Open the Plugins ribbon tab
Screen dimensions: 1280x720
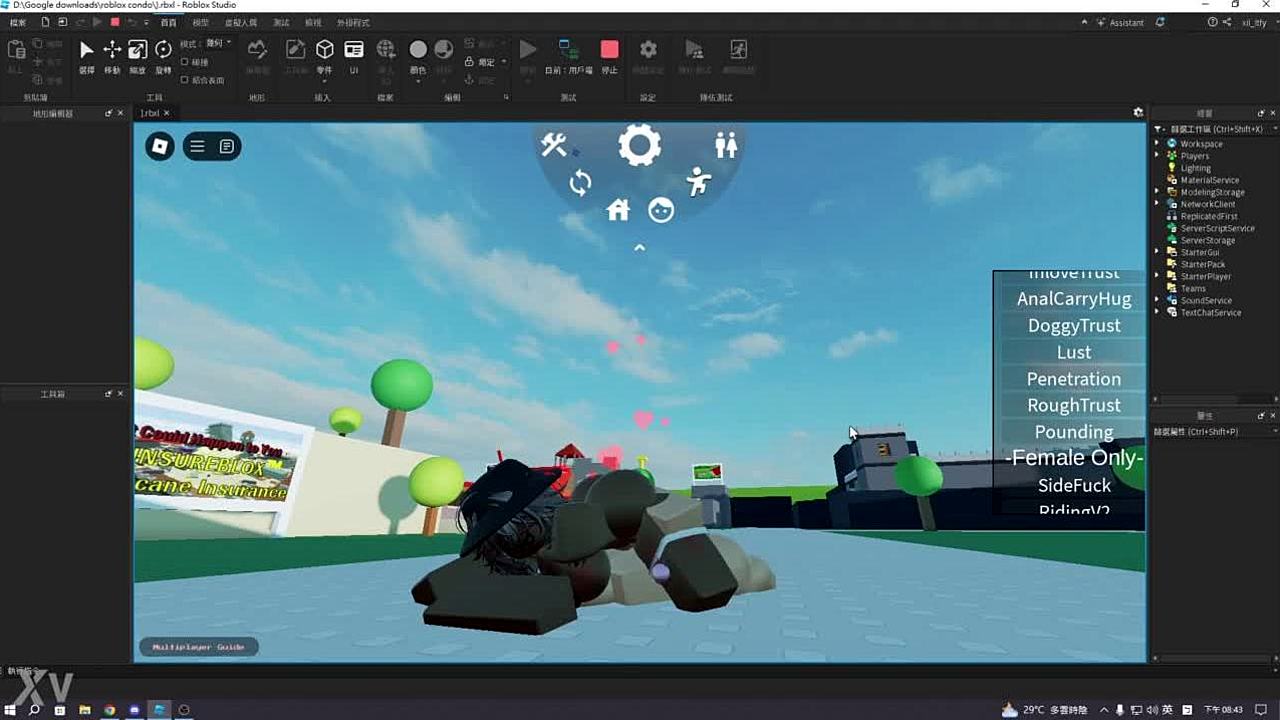click(353, 22)
